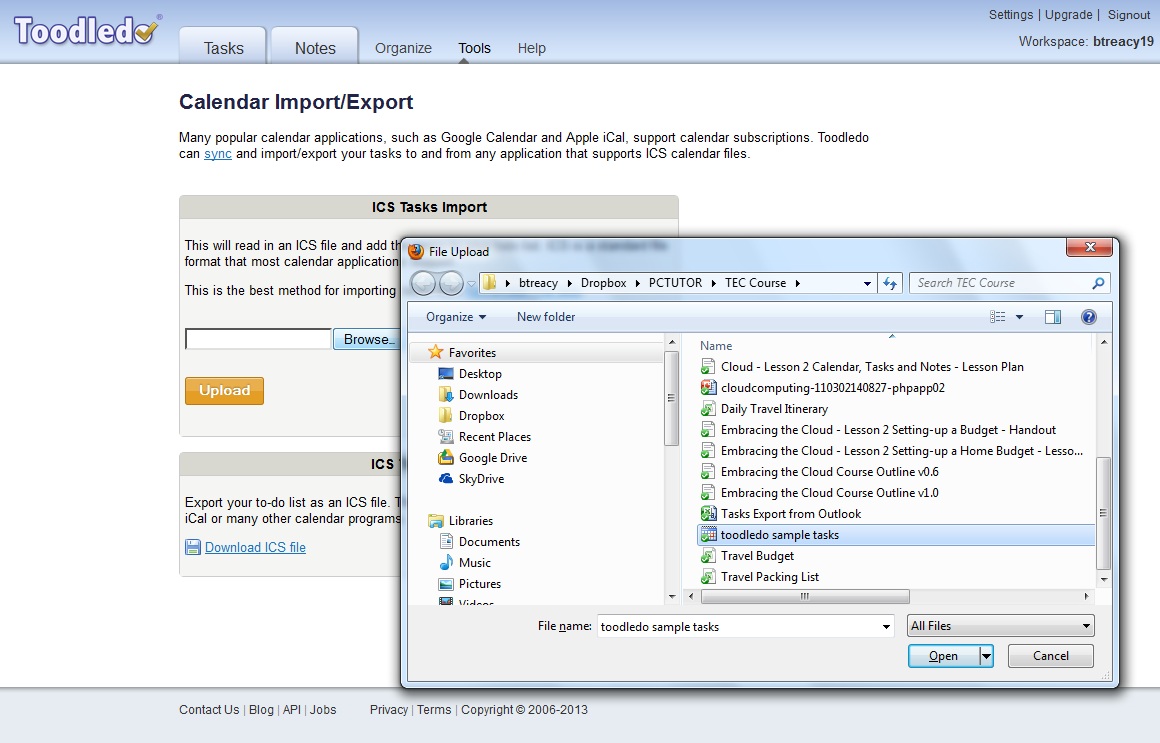Open the address bar history dropdown

tap(867, 283)
